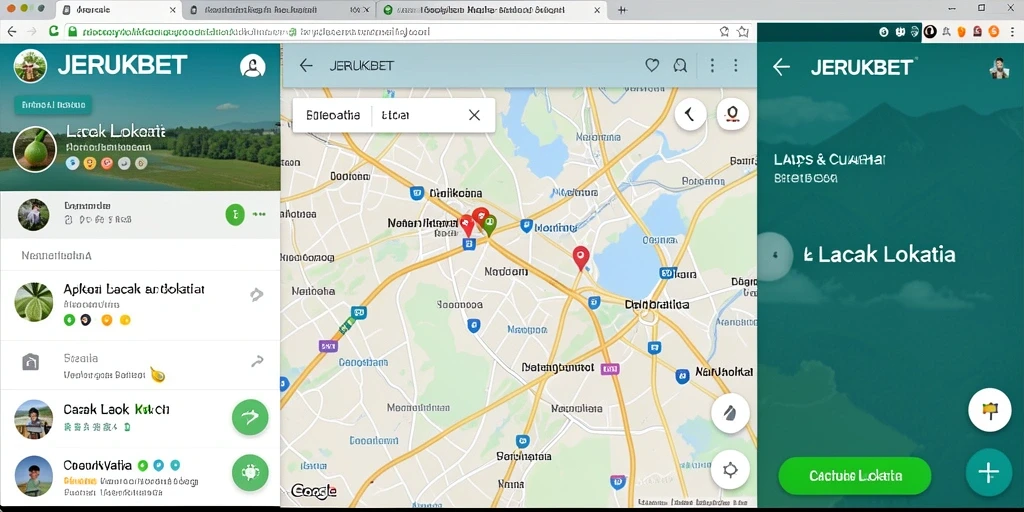Click the browser forward arrow

tap(31, 31)
